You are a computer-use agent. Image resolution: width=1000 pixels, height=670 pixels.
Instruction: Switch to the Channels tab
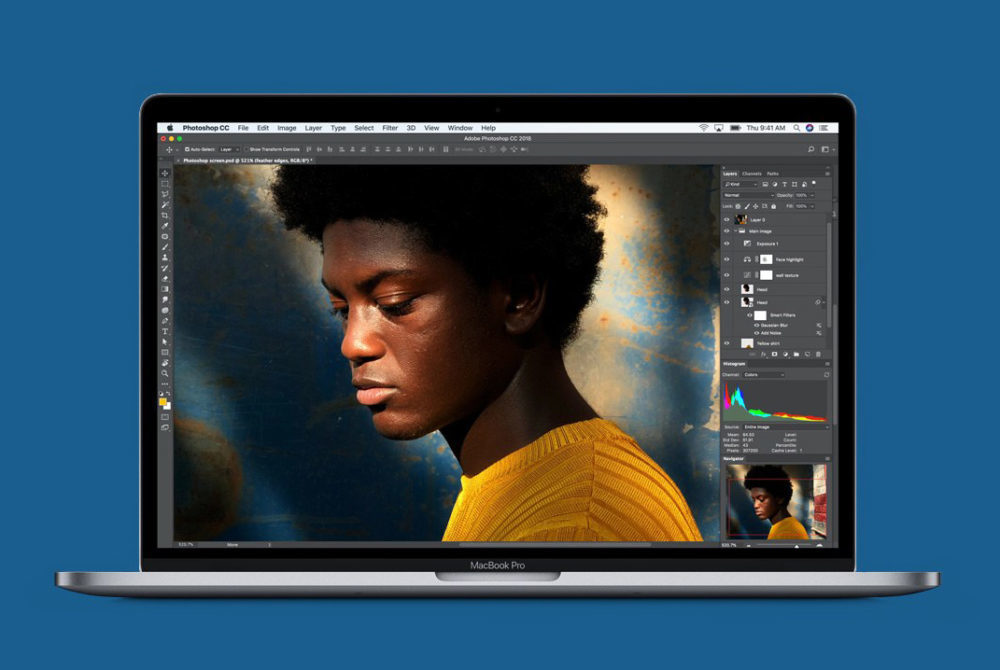751,174
